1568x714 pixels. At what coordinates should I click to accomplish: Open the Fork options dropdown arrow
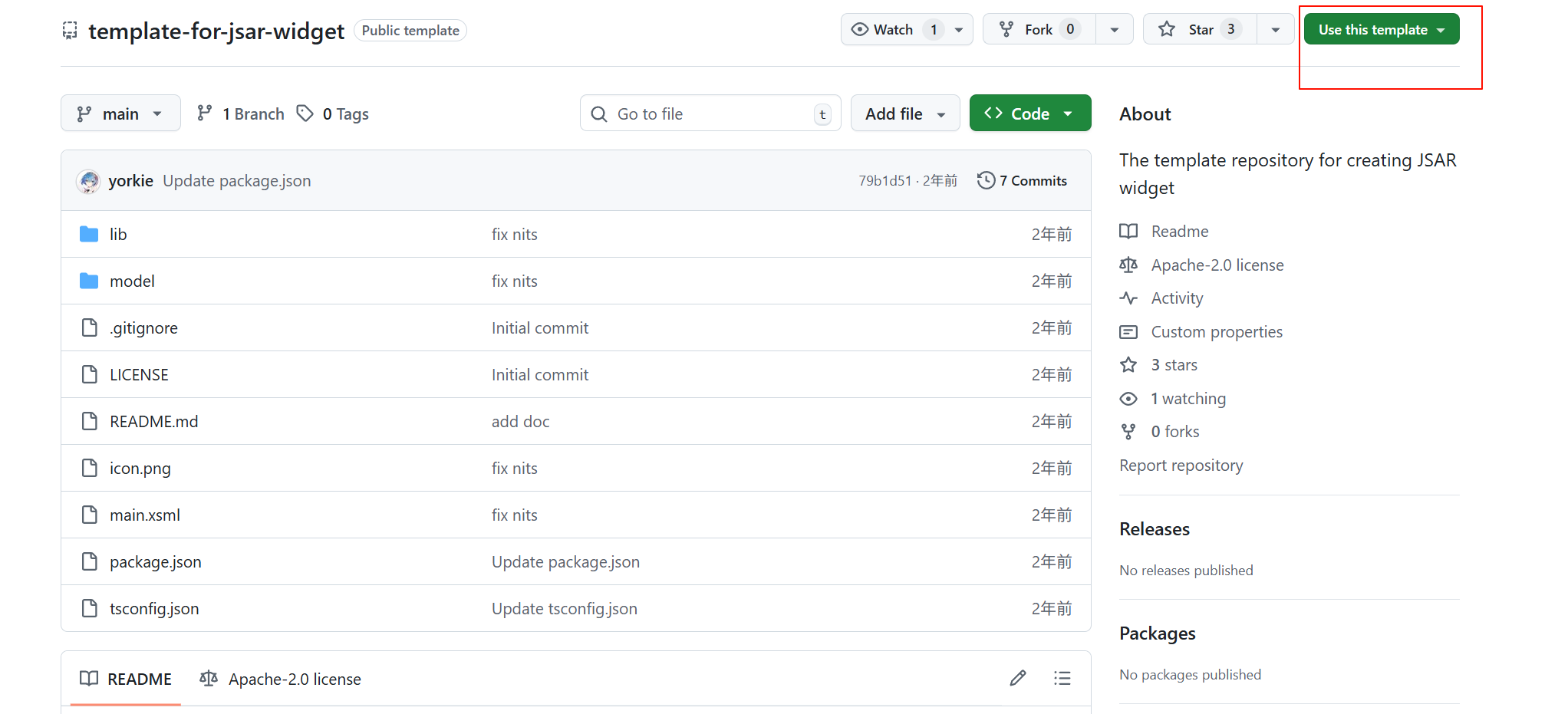[1115, 29]
